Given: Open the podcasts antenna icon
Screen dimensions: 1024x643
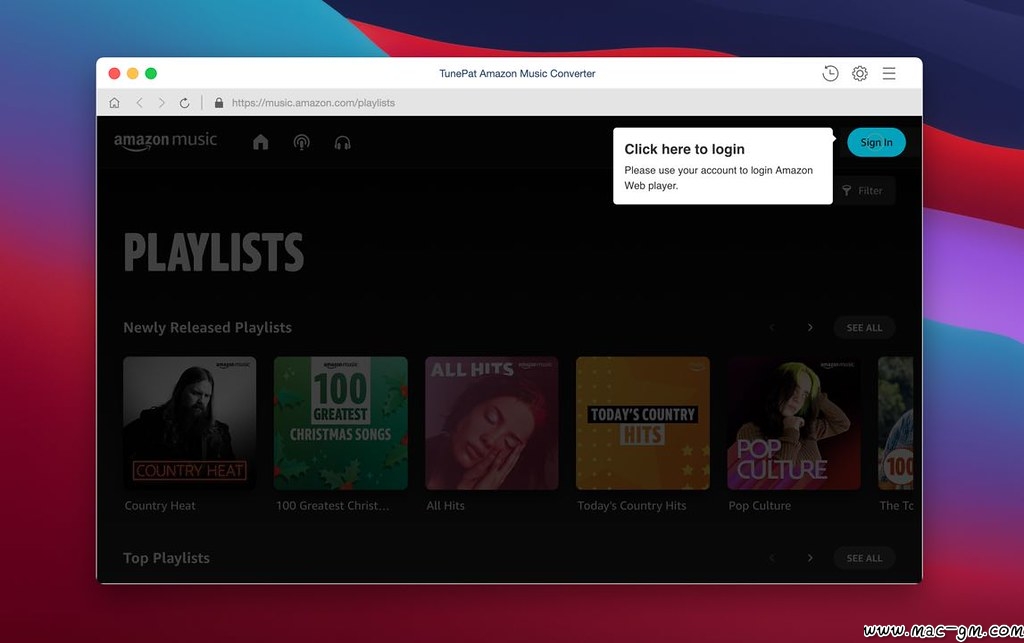Looking at the screenshot, I should click(x=301, y=142).
